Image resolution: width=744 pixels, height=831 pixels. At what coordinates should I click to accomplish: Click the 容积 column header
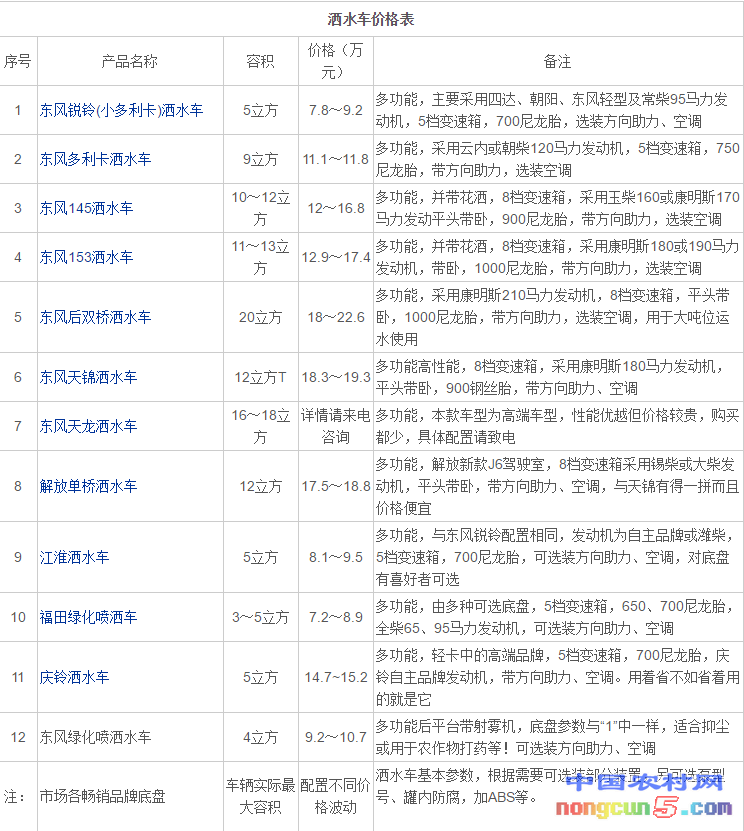click(x=260, y=61)
